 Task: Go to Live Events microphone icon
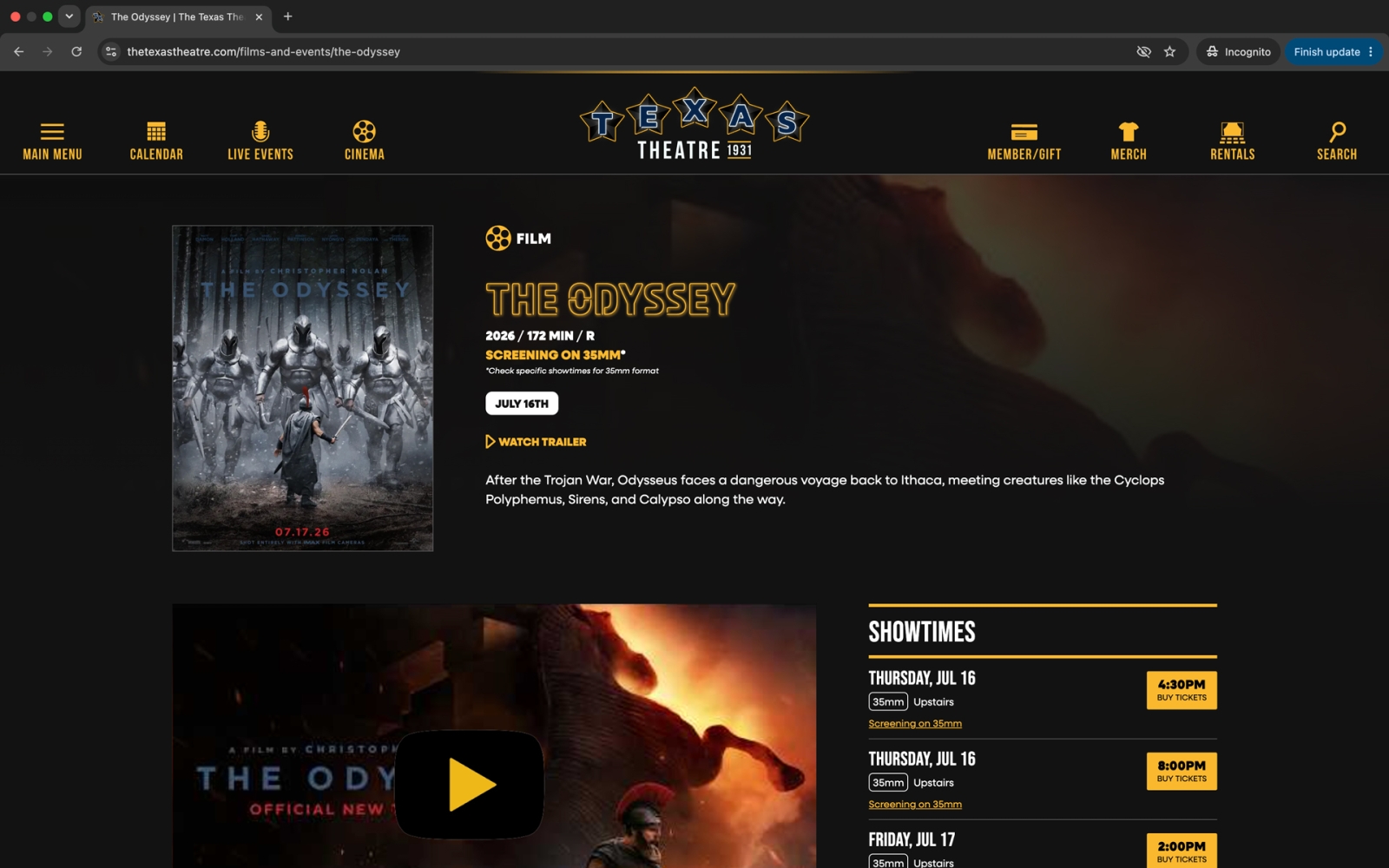coord(260,131)
